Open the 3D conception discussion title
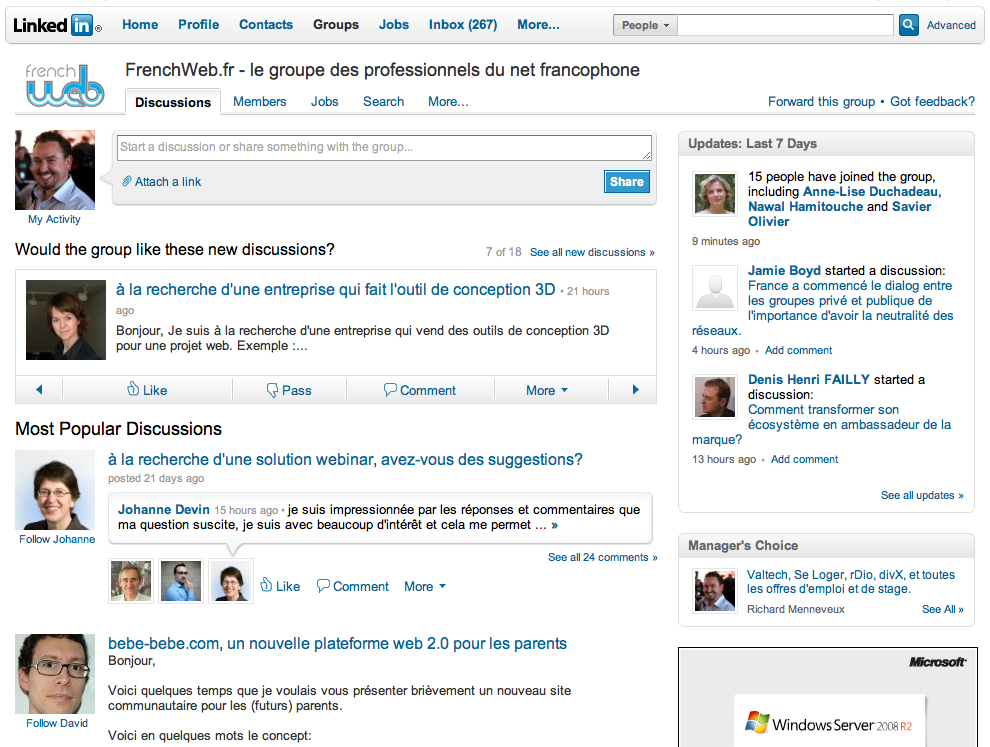990x747 pixels. [x=335, y=289]
